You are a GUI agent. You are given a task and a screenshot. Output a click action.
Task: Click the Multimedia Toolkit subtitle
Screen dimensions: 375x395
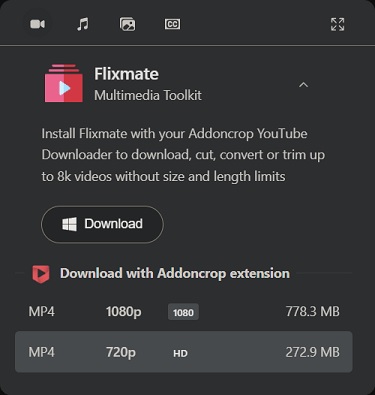tap(148, 95)
